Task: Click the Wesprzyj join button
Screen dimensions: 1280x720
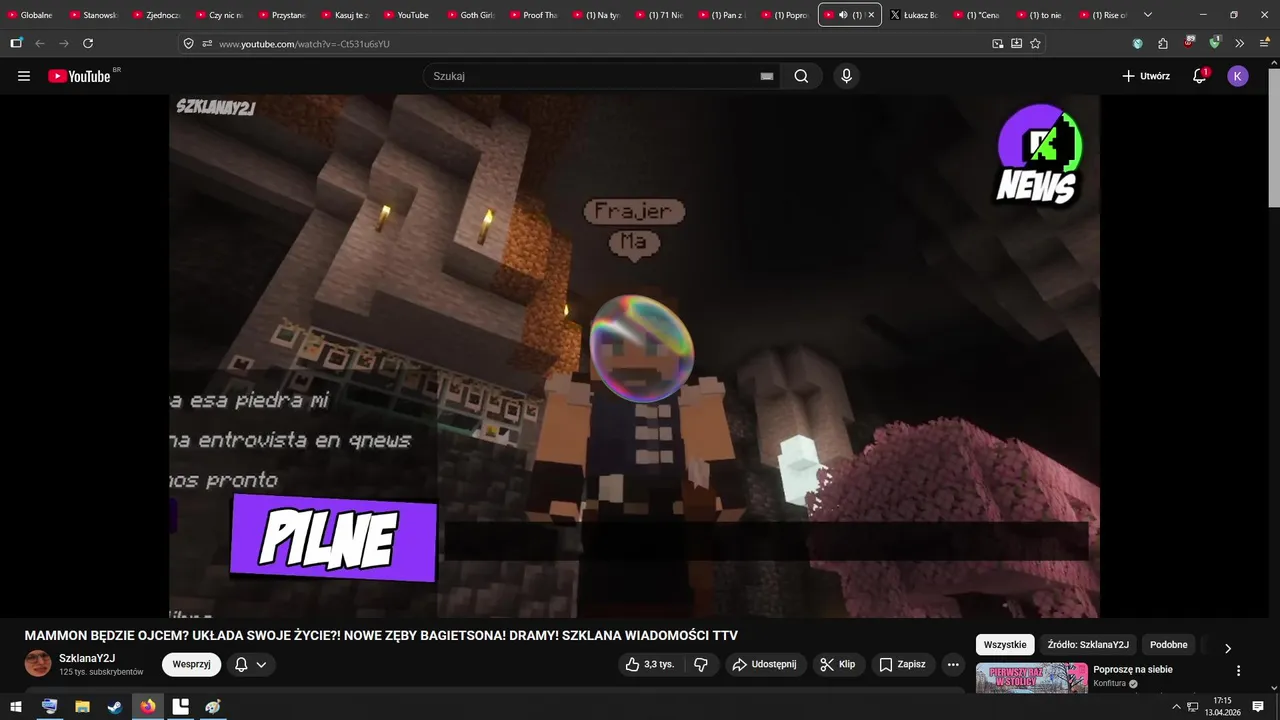Action: click(x=191, y=664)
